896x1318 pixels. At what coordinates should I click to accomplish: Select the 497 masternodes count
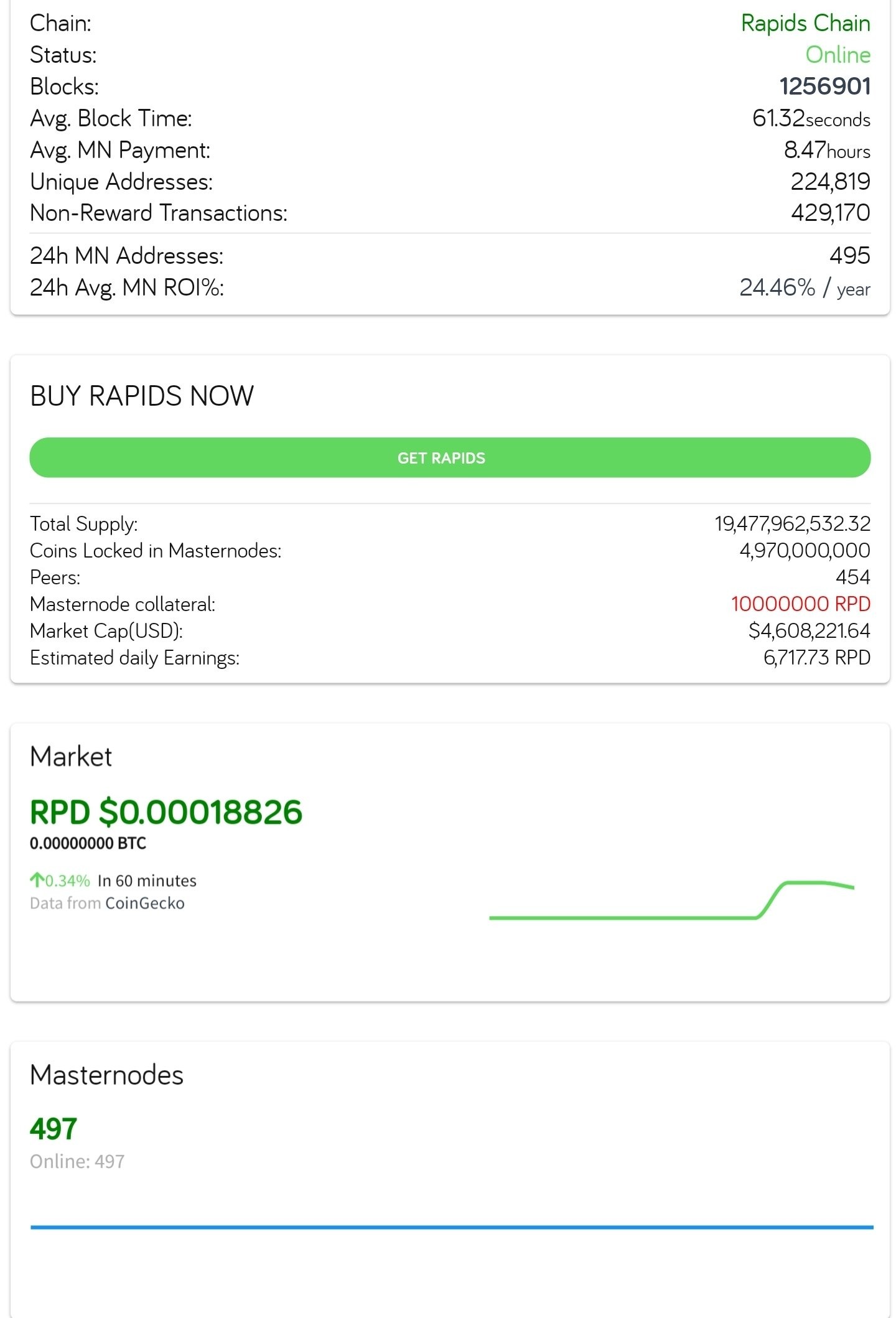(54, 1128)
